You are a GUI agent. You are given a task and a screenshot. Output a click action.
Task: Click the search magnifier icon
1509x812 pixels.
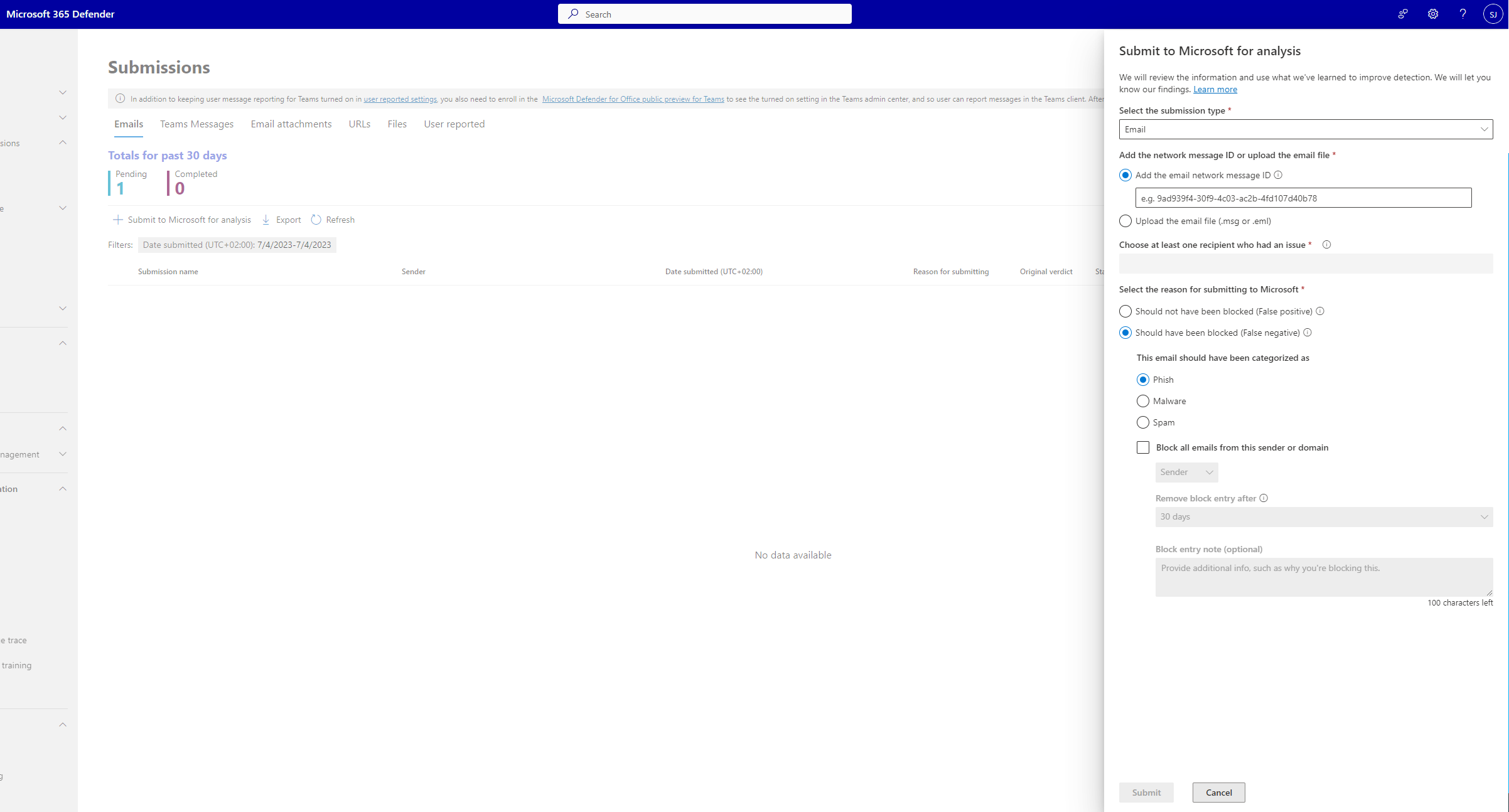coord(573,14)
